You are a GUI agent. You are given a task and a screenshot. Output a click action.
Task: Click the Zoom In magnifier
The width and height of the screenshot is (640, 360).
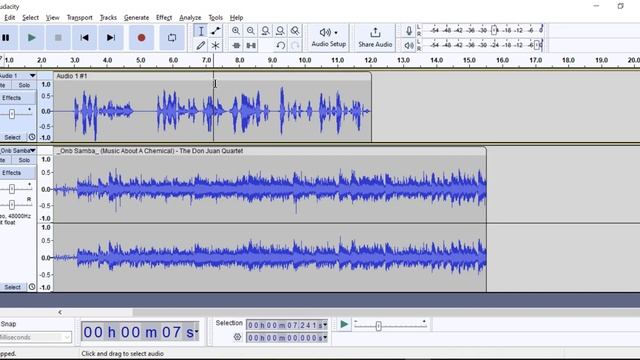point(236,31)
